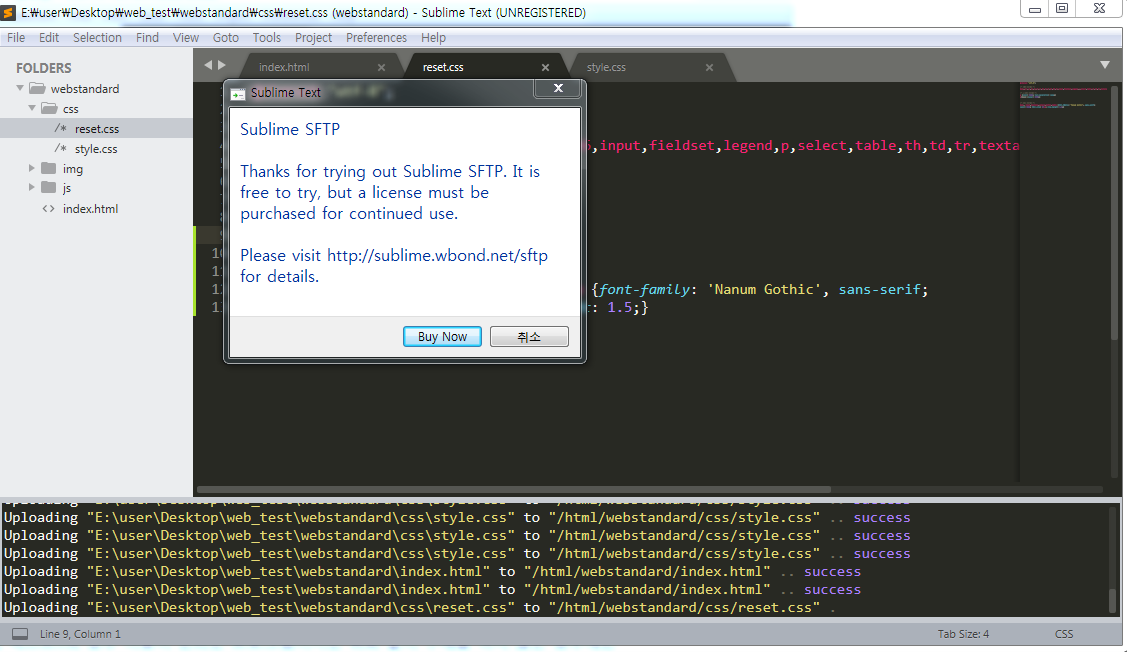The height and width of the screenshot is (652, 1127).
Task: Click the FOLDERS sidebar heading
Action: coord(44,68)
